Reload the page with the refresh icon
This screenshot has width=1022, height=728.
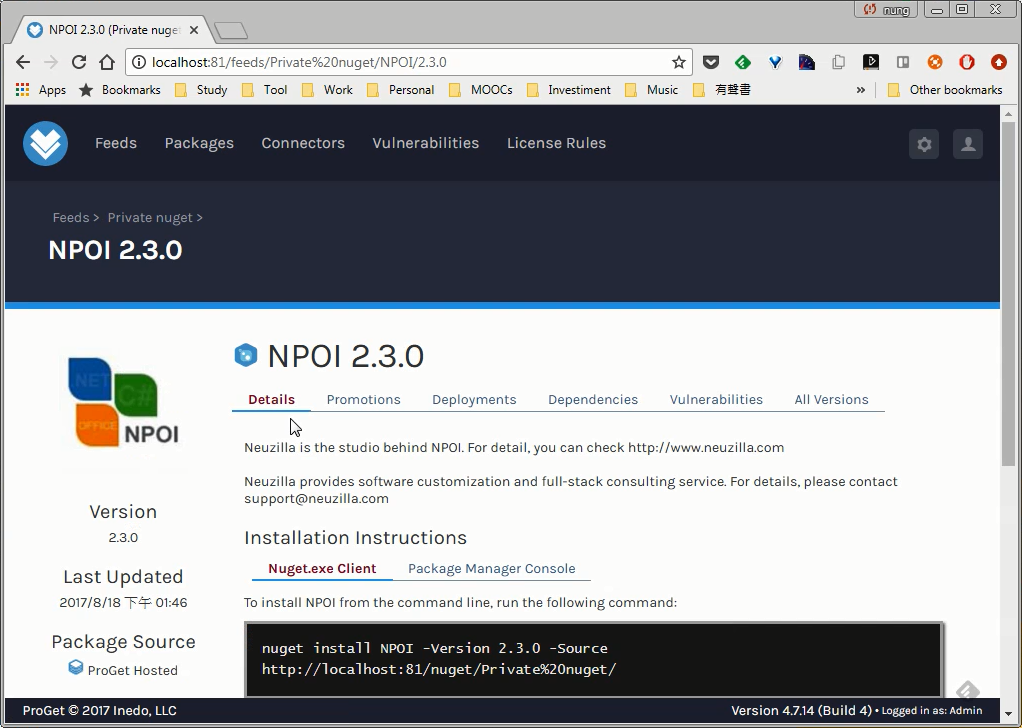pyautogui.click(x=79, y=62)
